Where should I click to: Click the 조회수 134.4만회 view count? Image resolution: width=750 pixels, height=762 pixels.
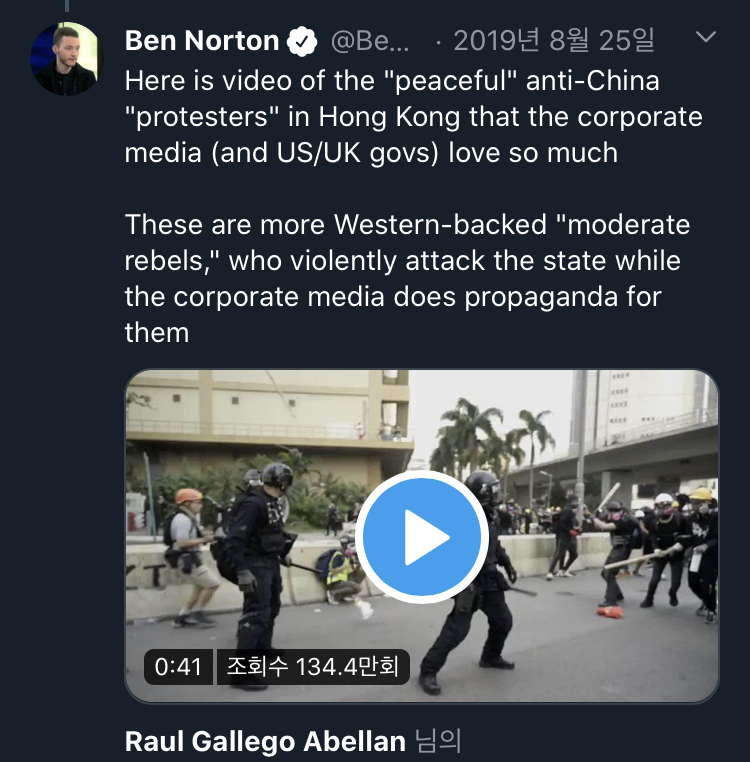[312, 666]
